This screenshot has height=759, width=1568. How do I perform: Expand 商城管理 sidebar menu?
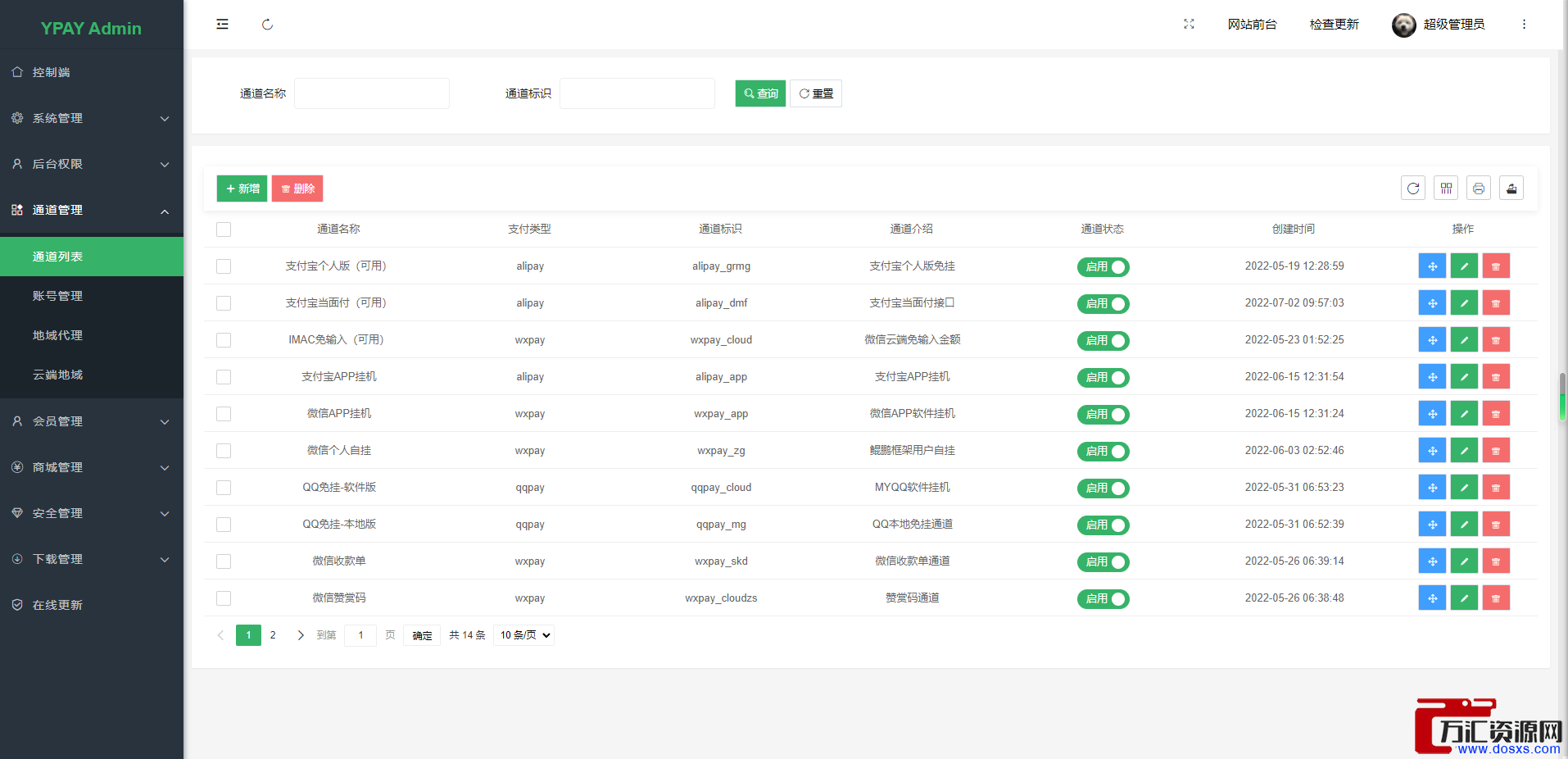point(92,467)
